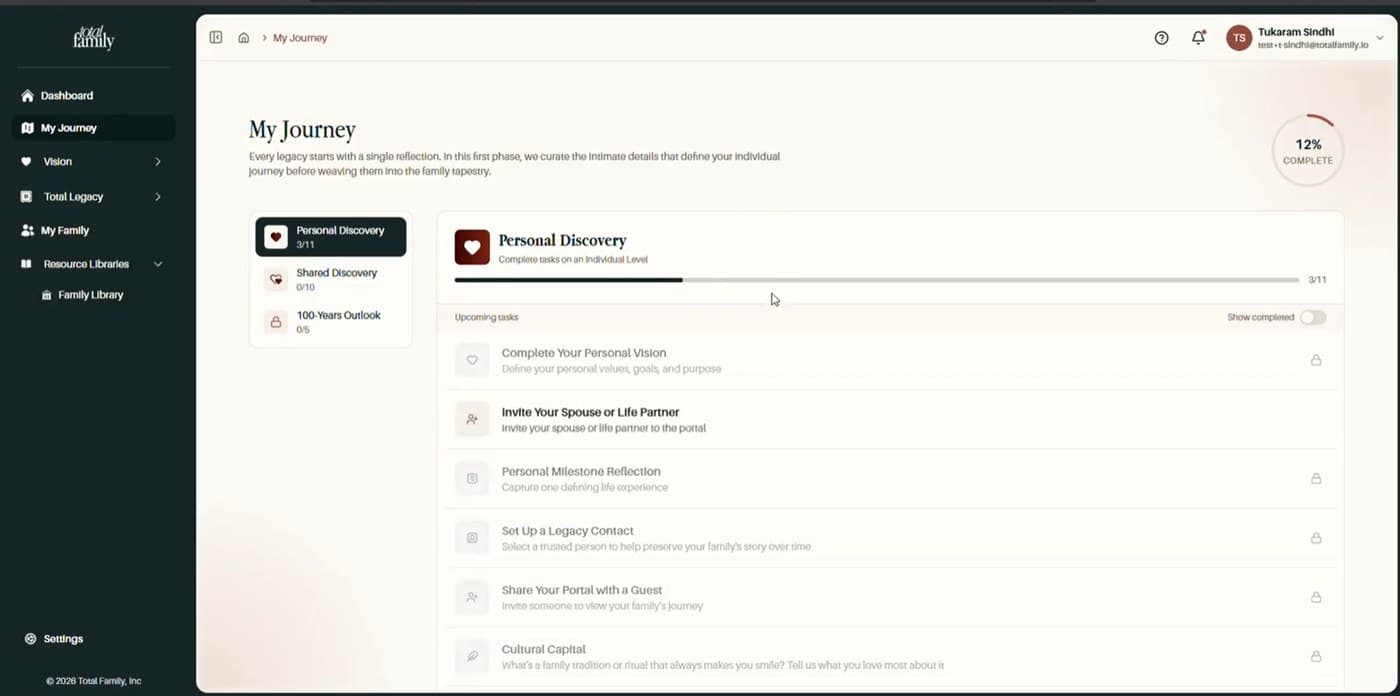Image resolution: width=1400 pixels, height=696 pixels.
Task: Click the Resource Libraries book icon
Action: (26, 264)
